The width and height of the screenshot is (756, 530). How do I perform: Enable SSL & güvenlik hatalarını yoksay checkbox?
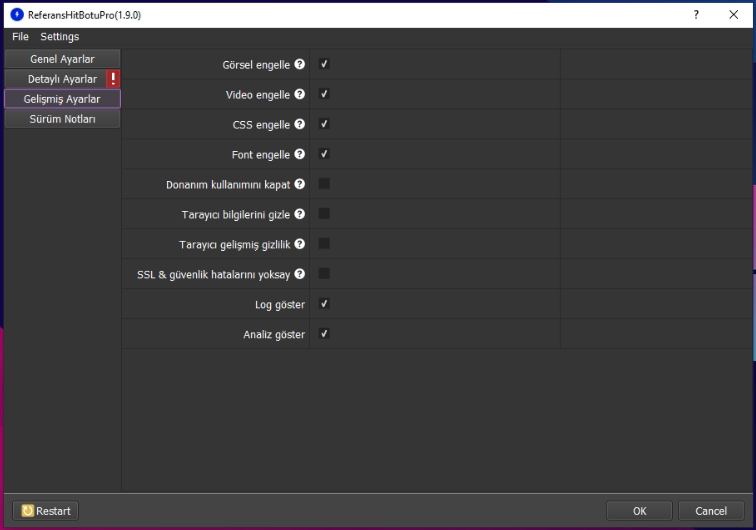coord(324,274)
